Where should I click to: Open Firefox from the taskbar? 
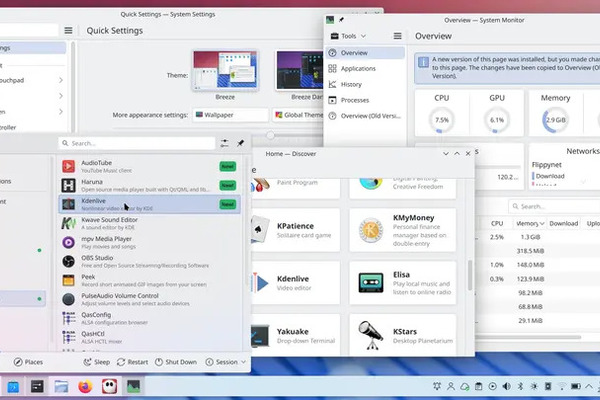point(83,386)
